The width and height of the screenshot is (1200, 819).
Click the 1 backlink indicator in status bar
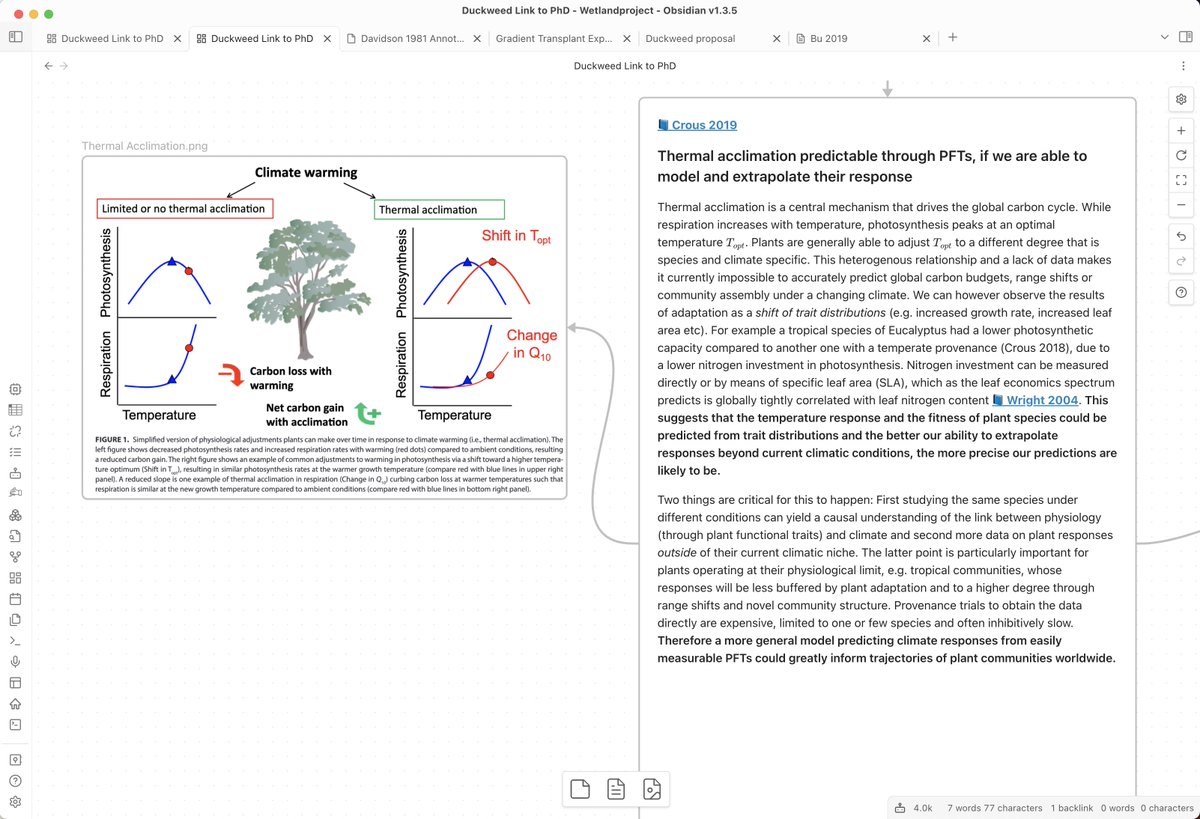[x=1071, y=808]
